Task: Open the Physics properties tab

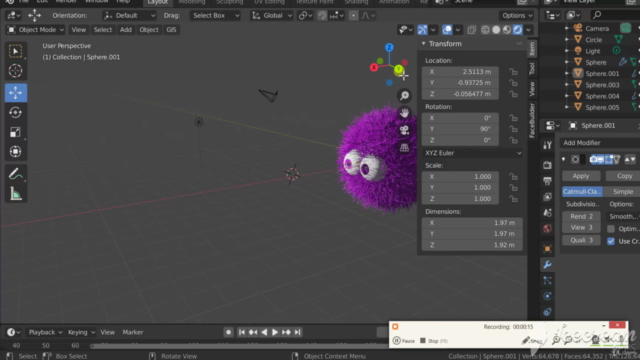Action: [x=547, y=296]
